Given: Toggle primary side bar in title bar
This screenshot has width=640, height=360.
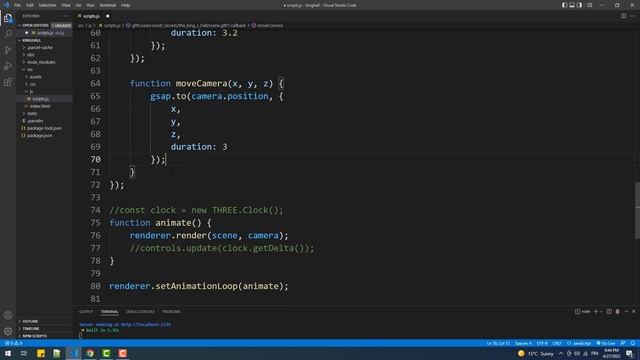Looking at the screenshot, I should click(564, 5).
